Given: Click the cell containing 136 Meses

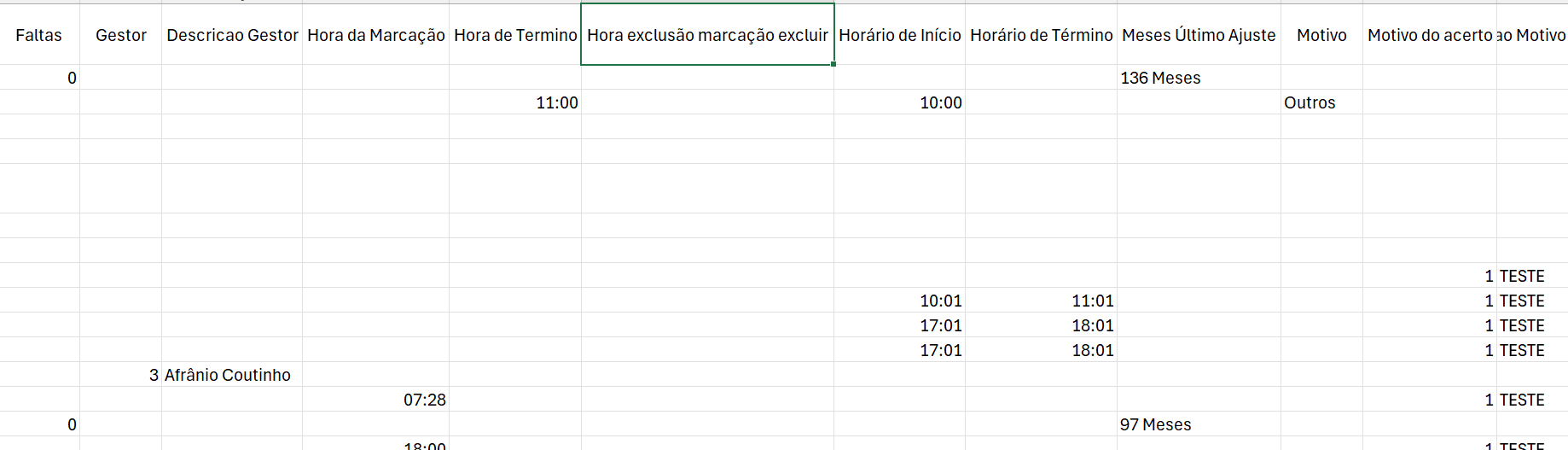Looking at the screenshot, I should 1198,78.
